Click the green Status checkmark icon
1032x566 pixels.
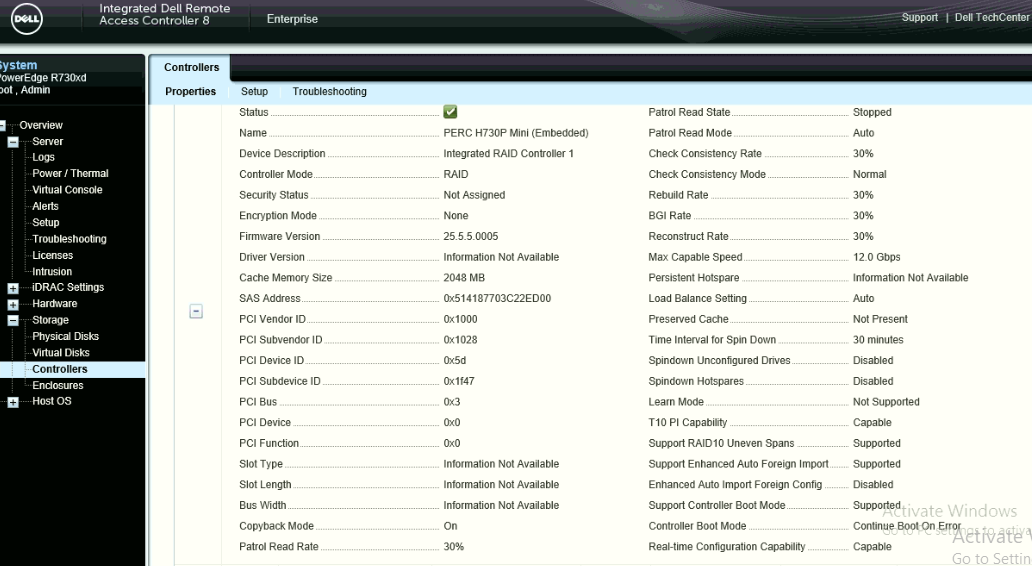point(450,112)
